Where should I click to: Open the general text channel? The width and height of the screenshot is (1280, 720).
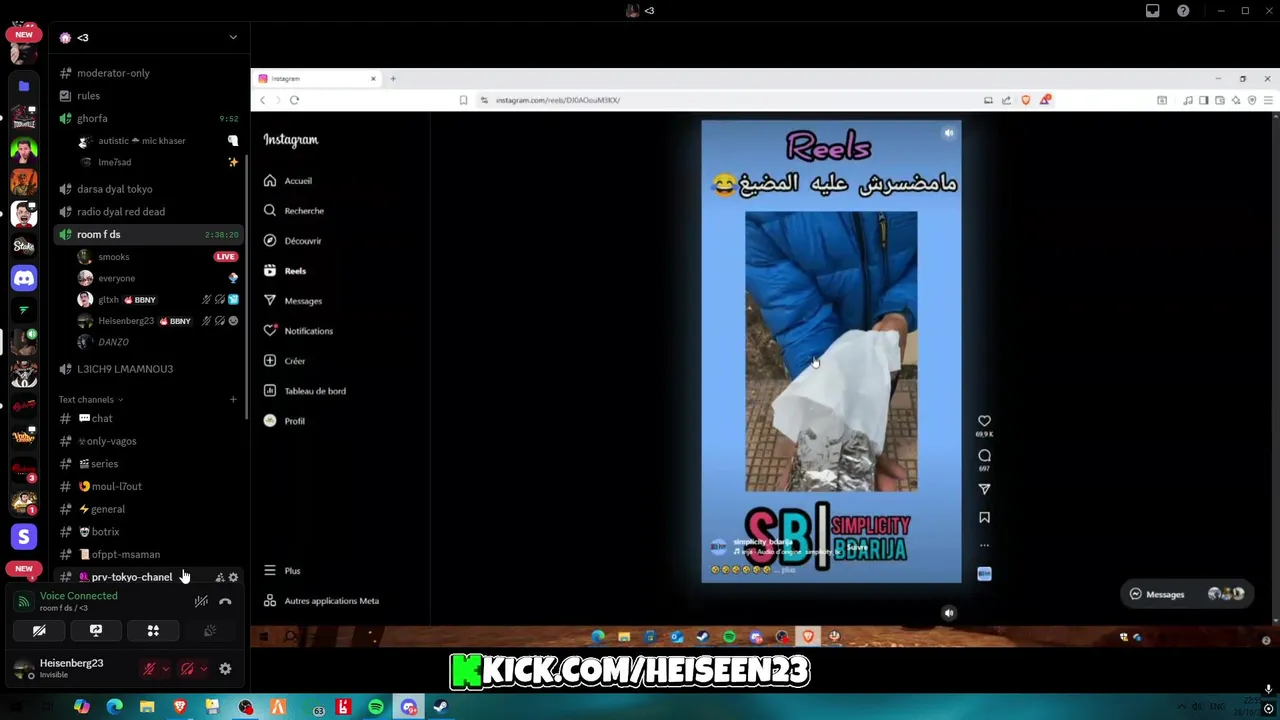(150, 509)
